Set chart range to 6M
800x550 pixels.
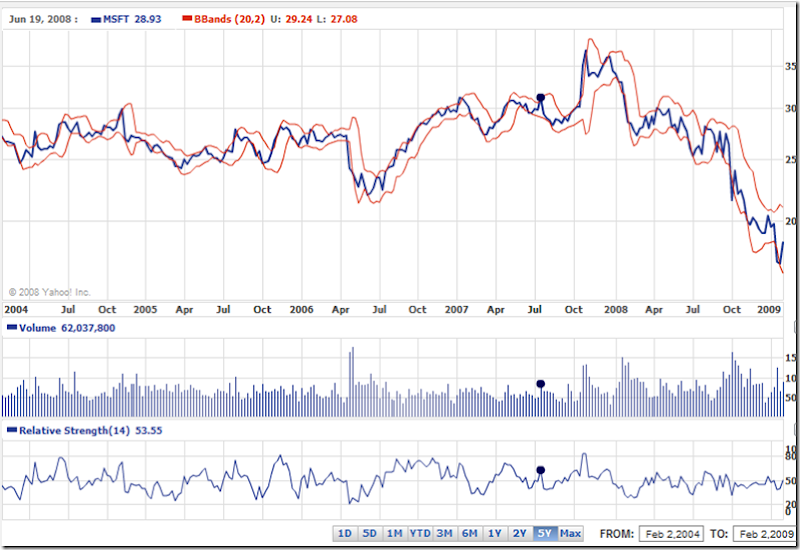point(470,534)
